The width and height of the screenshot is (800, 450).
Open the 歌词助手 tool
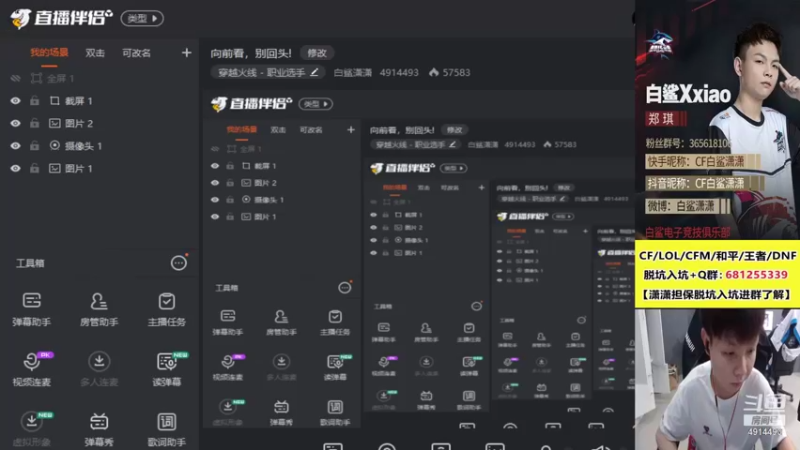(x=166, y=429)
